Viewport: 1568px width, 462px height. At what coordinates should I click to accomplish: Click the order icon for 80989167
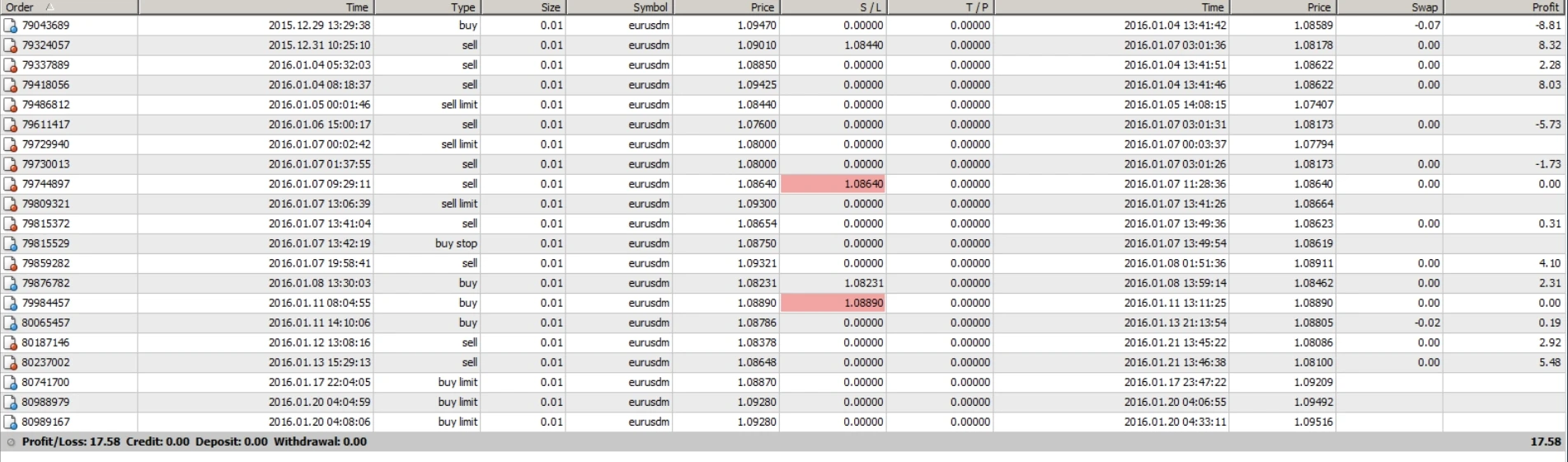tap(11, 422)
